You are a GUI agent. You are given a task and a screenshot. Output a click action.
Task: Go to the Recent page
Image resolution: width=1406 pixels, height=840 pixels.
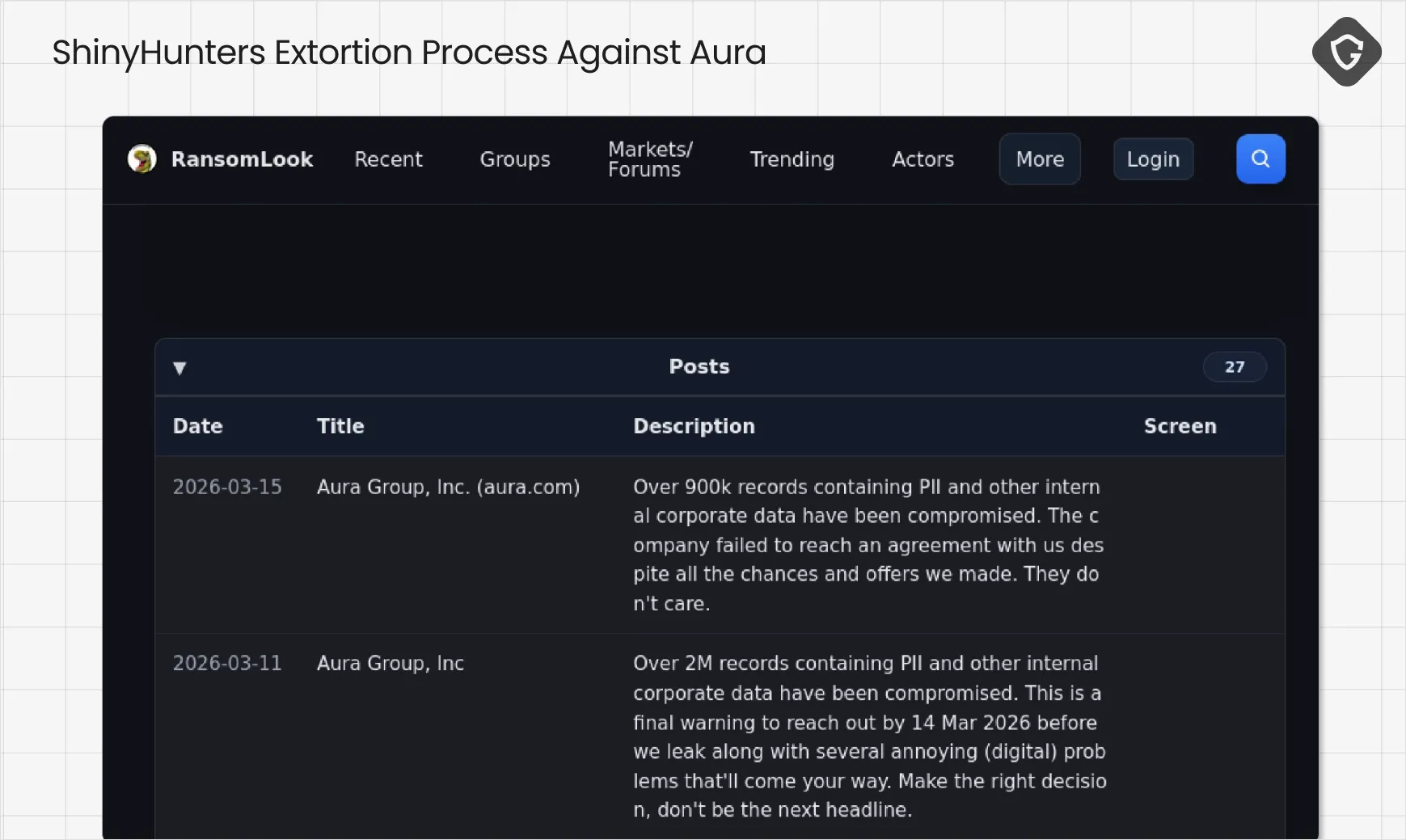pos(388,159)
